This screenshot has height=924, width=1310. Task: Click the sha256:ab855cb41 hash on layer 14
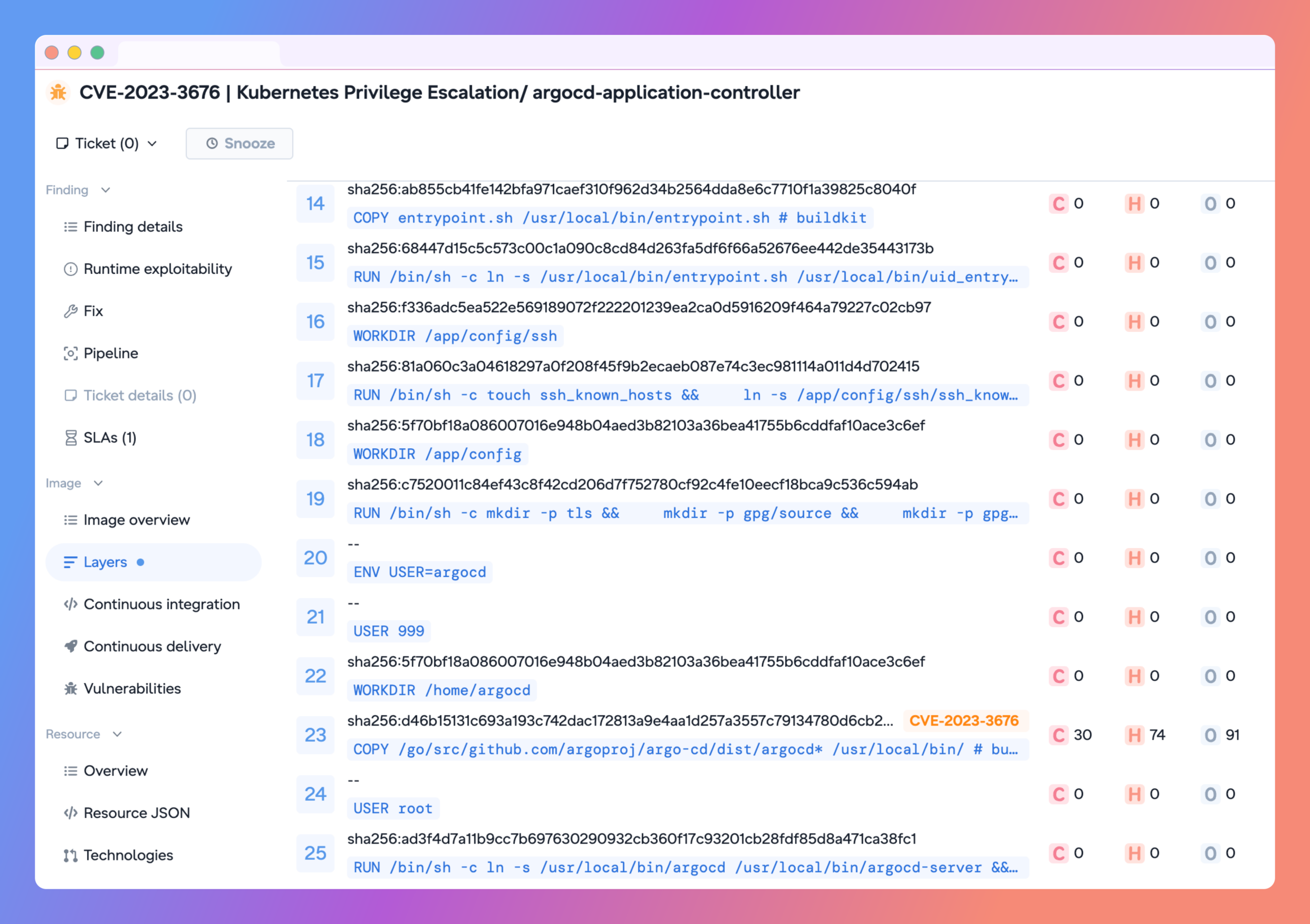pyautogui.click(x=631, y=189)
